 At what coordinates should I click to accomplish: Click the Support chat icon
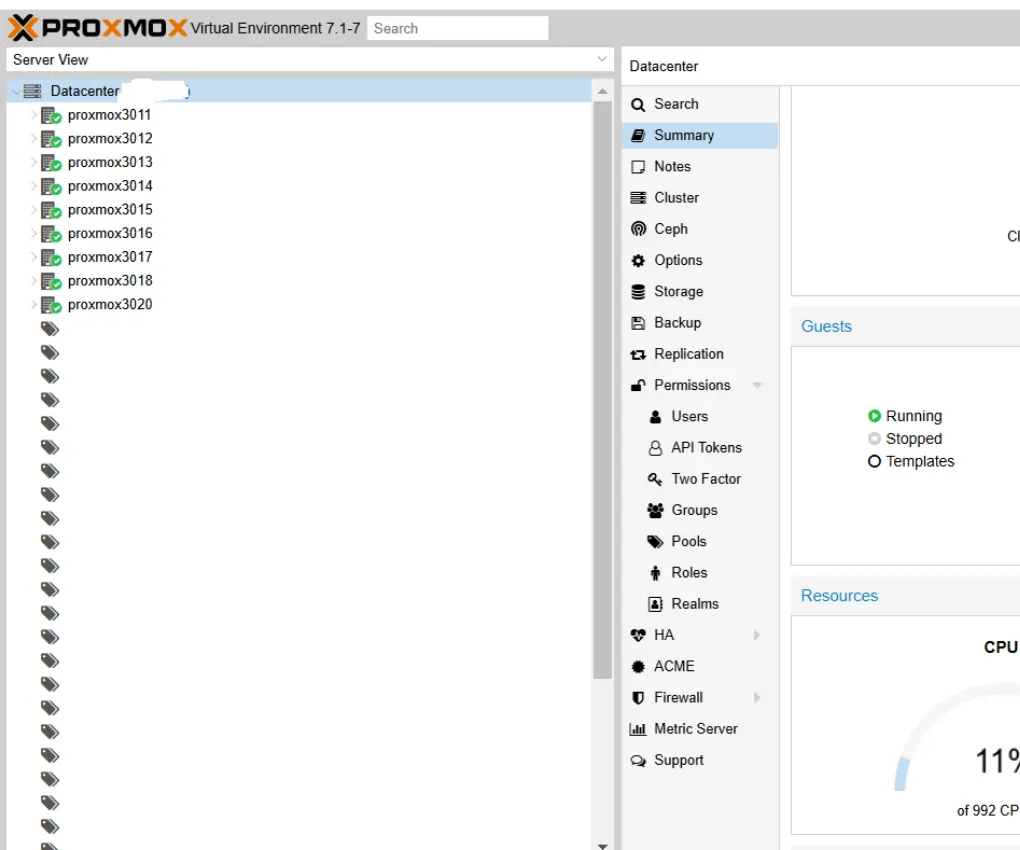[638, 760]
